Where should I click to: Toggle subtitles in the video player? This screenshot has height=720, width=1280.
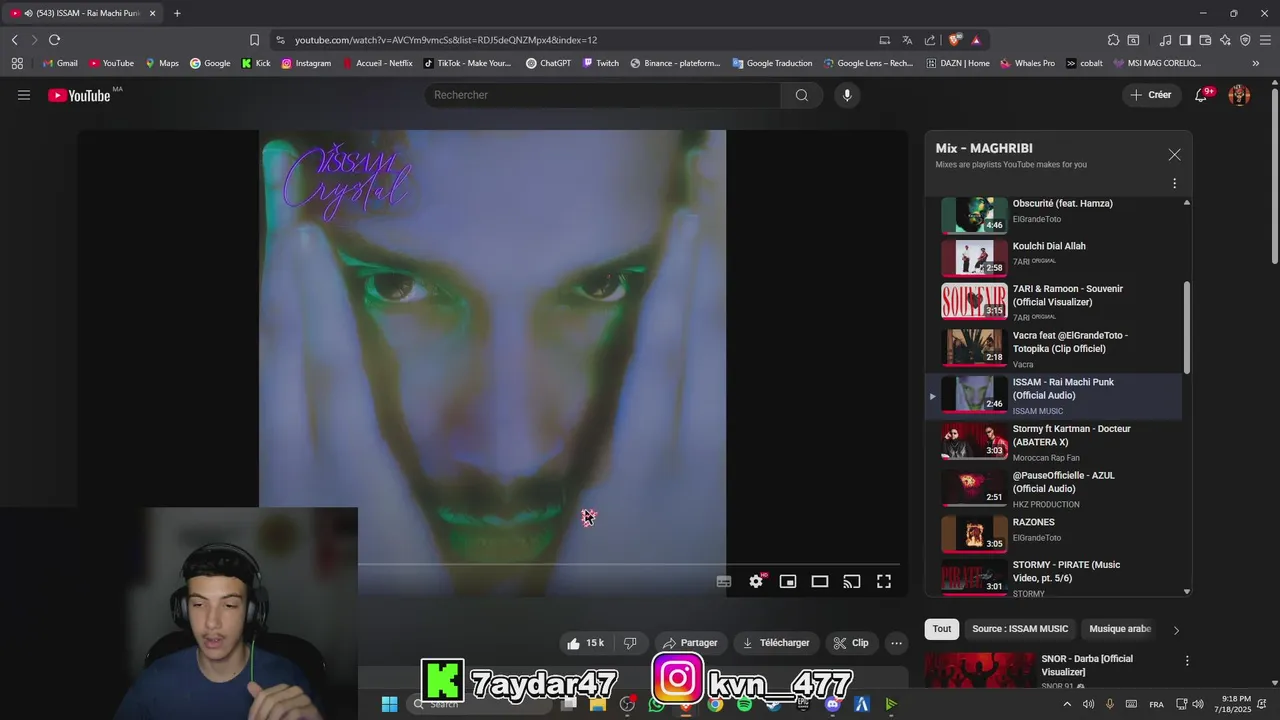pyautogui.click(x=724, y=581)
